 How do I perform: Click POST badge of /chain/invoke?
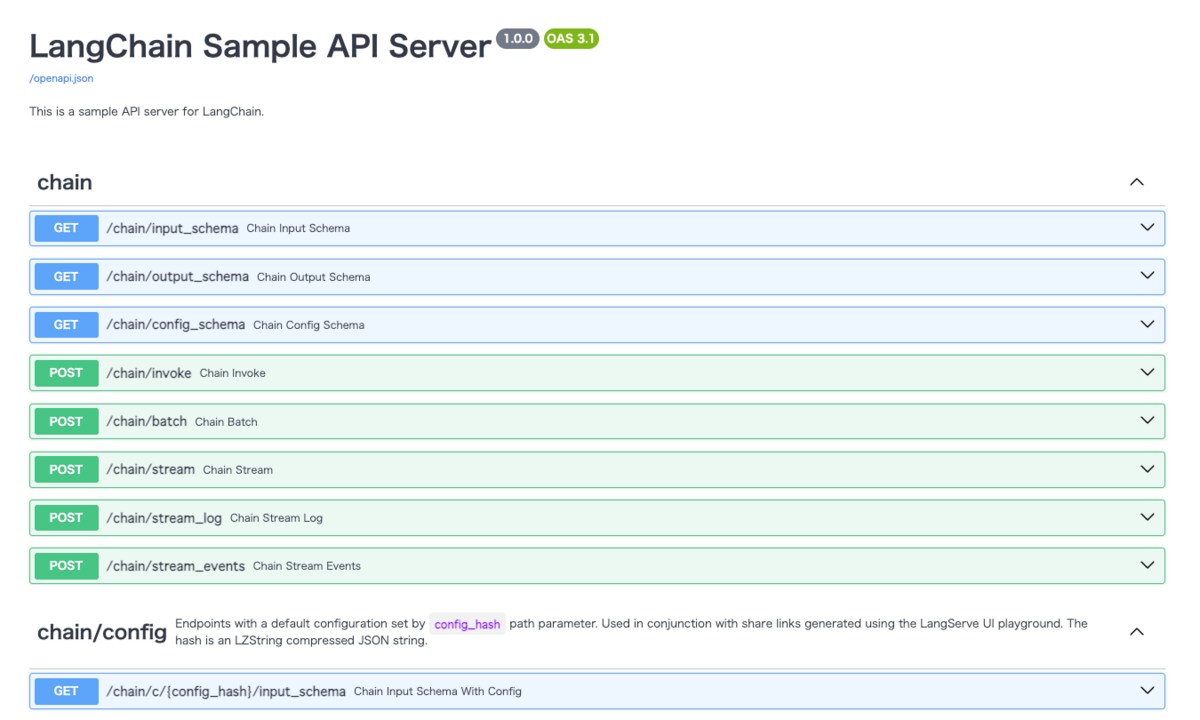coord(66,372)
